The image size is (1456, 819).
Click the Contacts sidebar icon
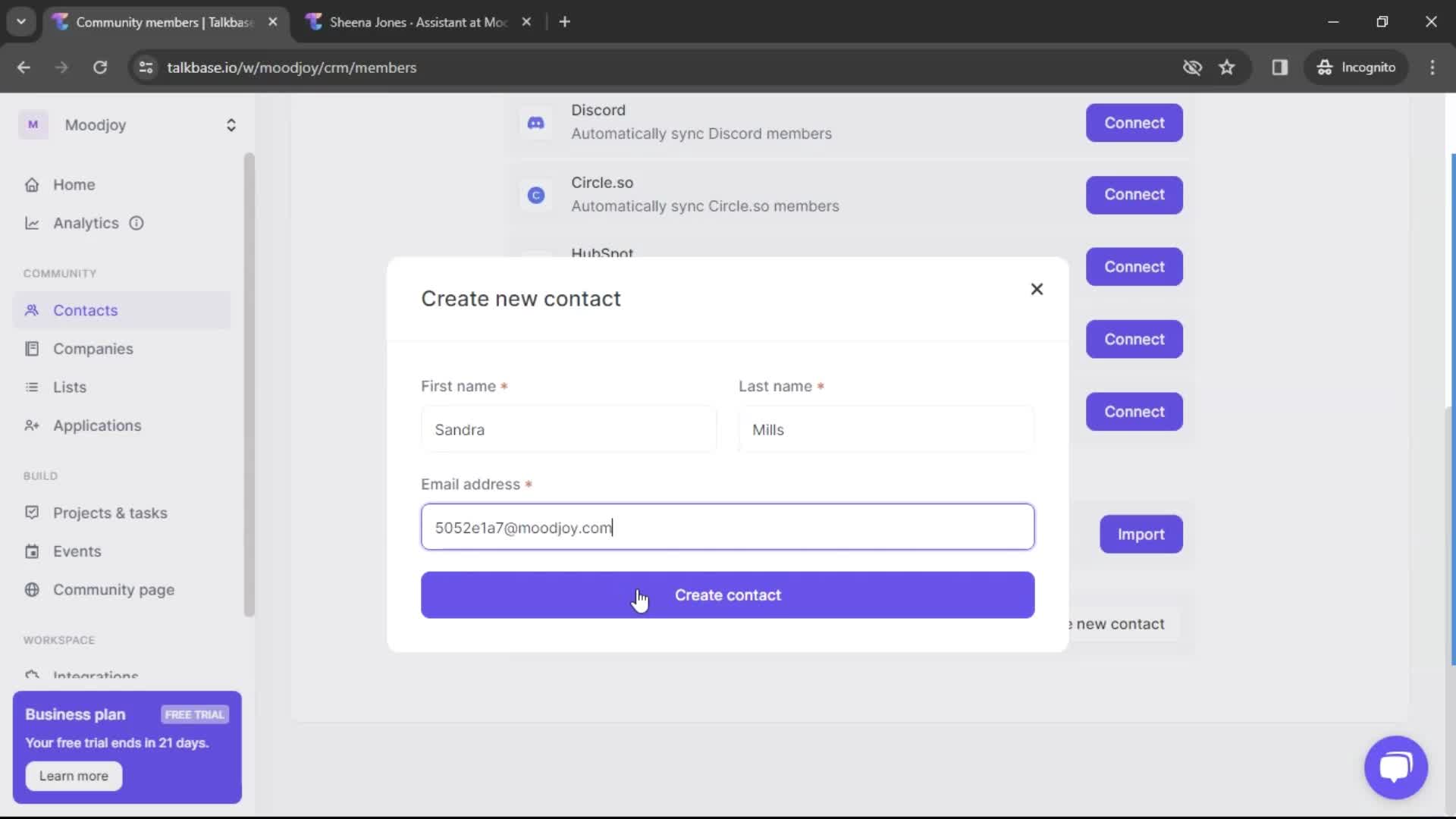tap(33, 310)
